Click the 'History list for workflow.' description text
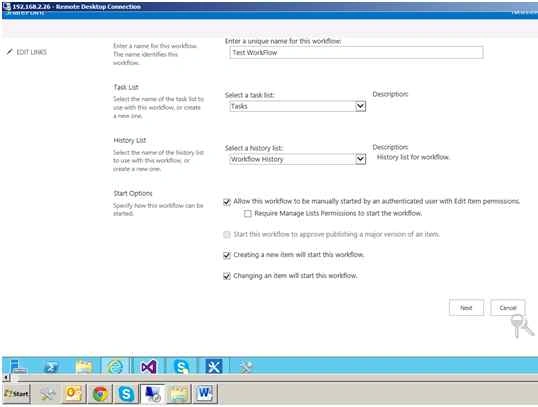 [x=413, y=157]
